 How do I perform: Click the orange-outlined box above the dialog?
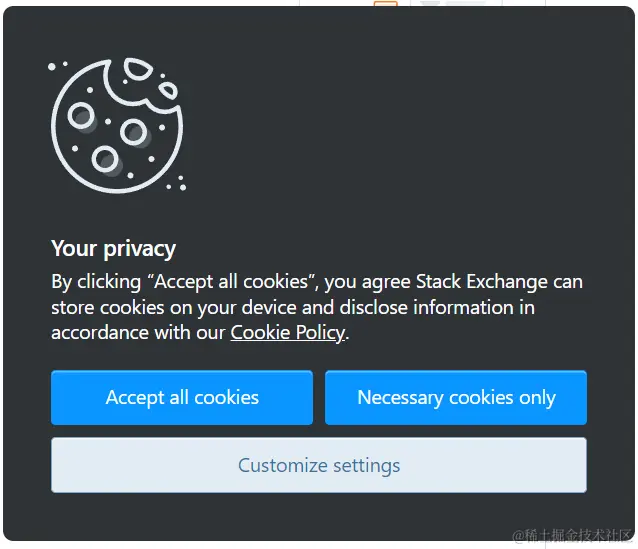point(386,5)
